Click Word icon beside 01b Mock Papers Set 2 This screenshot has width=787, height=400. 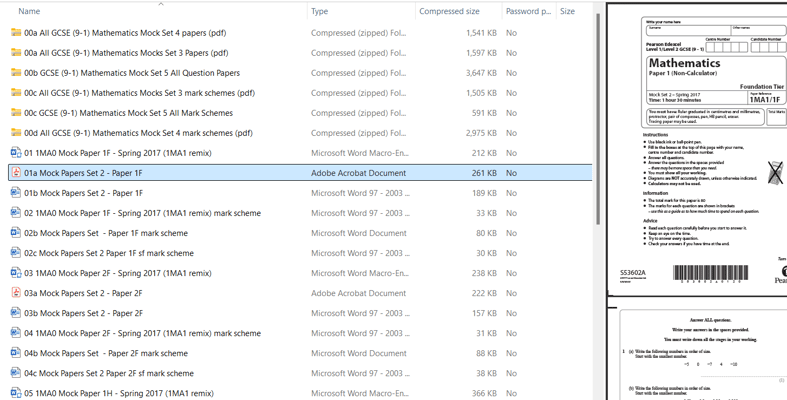click(16, 193)
